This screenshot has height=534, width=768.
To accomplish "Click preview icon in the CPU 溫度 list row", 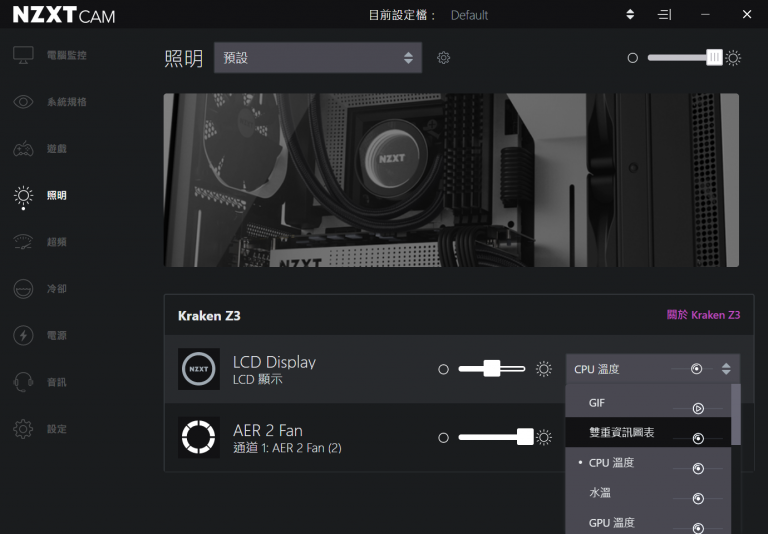I will click(x=698, y=468).
